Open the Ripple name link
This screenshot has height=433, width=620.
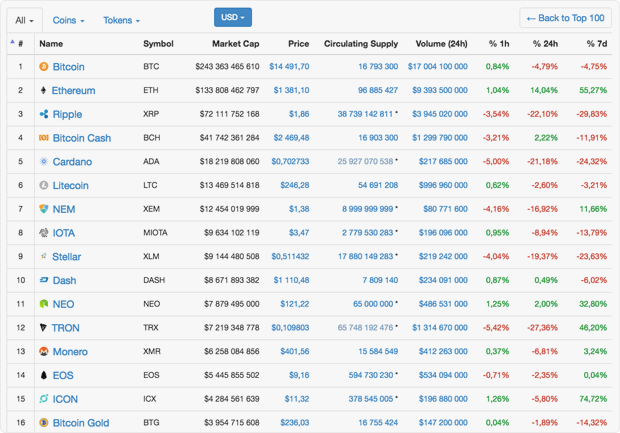click(x=67, y=114)
